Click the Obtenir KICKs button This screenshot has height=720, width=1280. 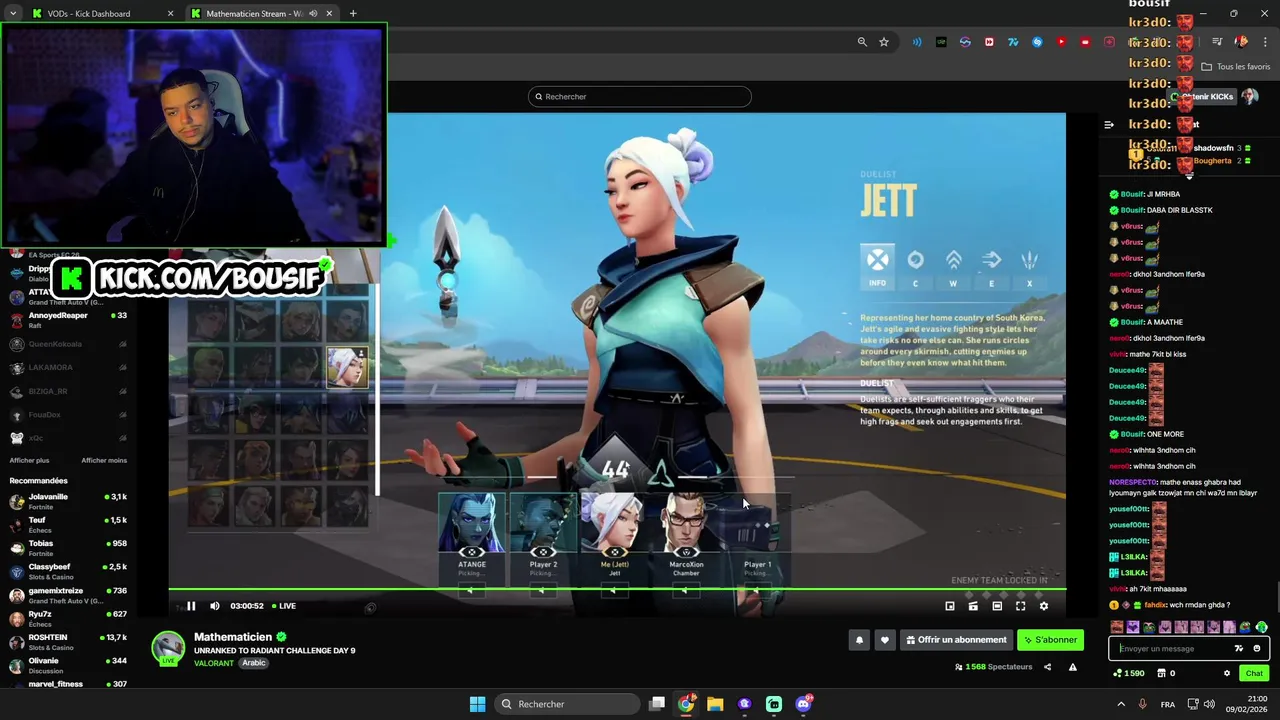pos(1203,96)
